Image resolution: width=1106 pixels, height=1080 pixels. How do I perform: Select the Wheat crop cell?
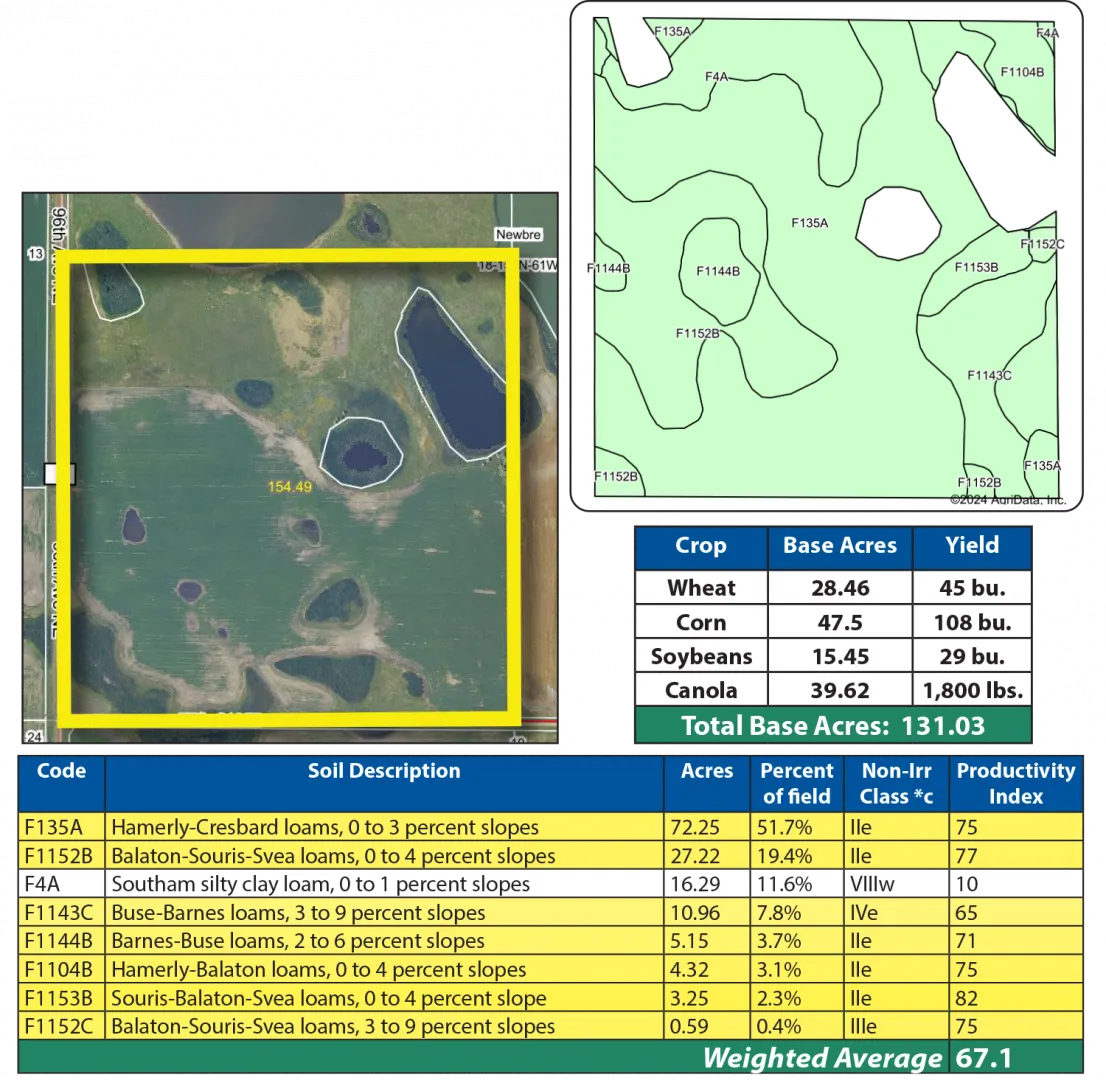[701, 588]
